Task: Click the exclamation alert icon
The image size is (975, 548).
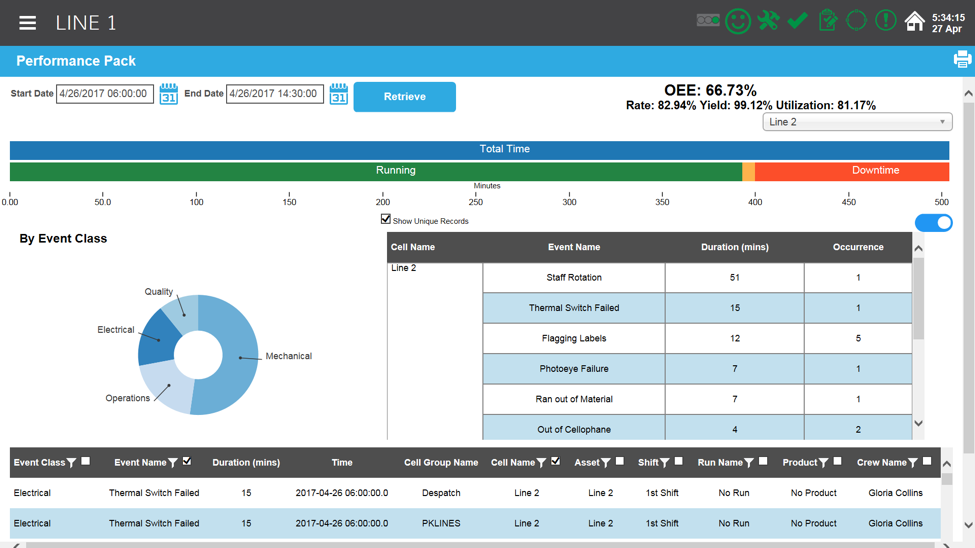Action: tap(885, 21)
